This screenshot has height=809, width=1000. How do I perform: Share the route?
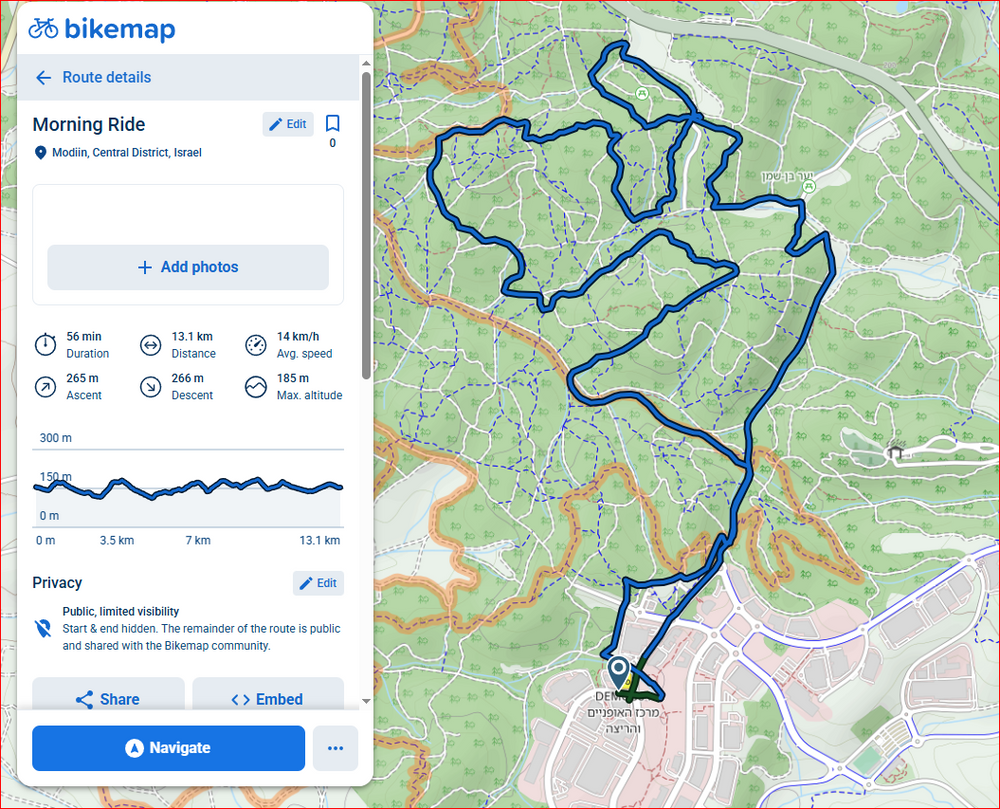[x=108, y=699]
